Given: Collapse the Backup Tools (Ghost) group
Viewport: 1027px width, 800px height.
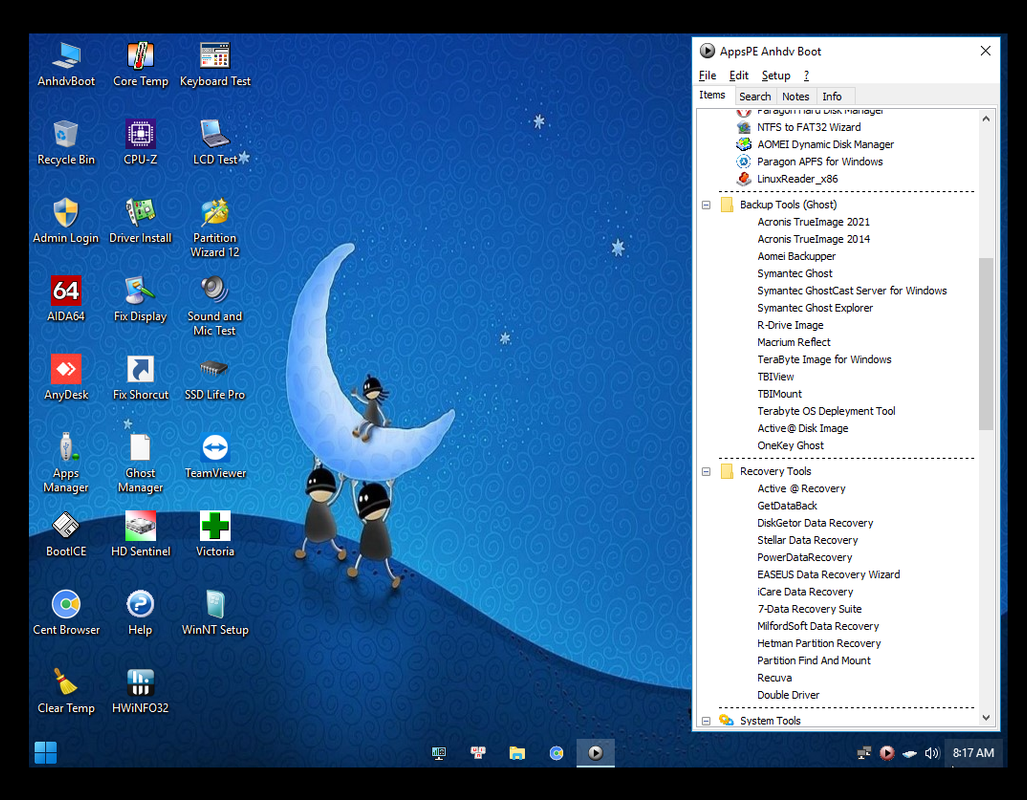Looking at the screenshot, I should [x=706, y=205].
